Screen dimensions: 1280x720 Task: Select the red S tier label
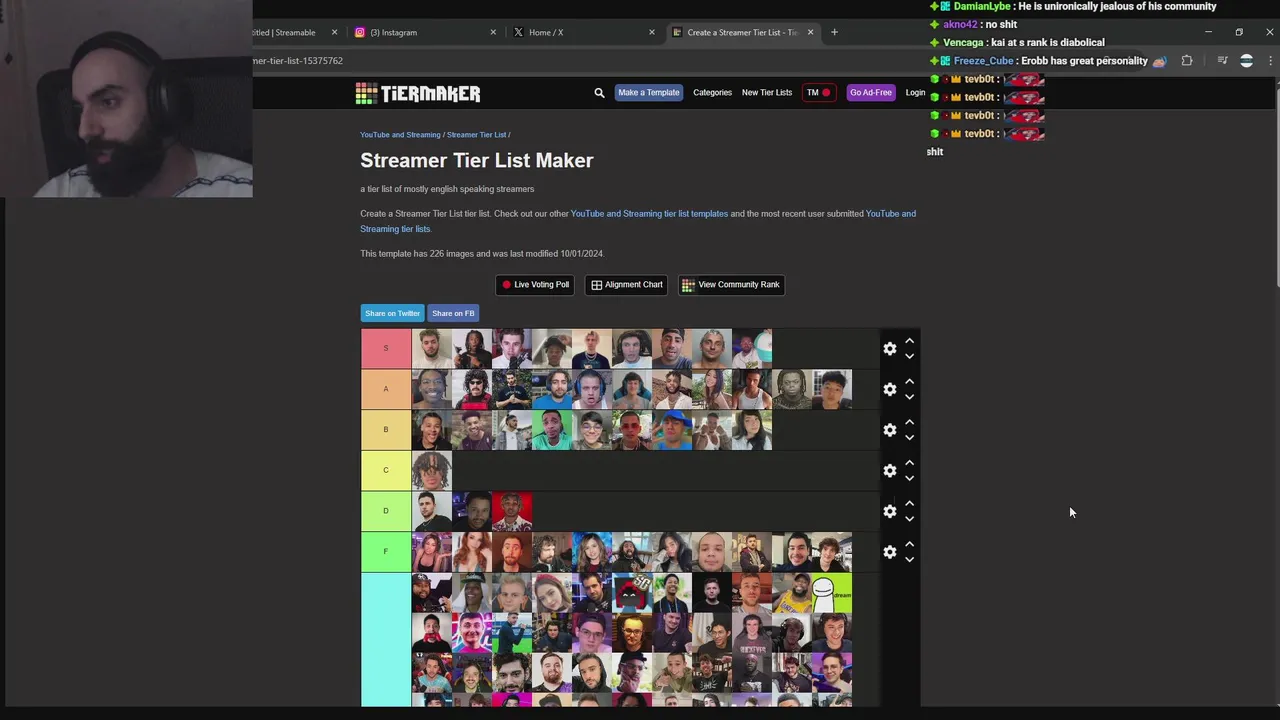[386, 349]
